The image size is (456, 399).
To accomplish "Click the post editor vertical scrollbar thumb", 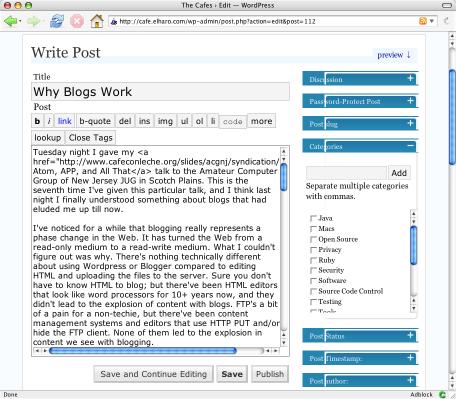I will [x=284, y=178].
